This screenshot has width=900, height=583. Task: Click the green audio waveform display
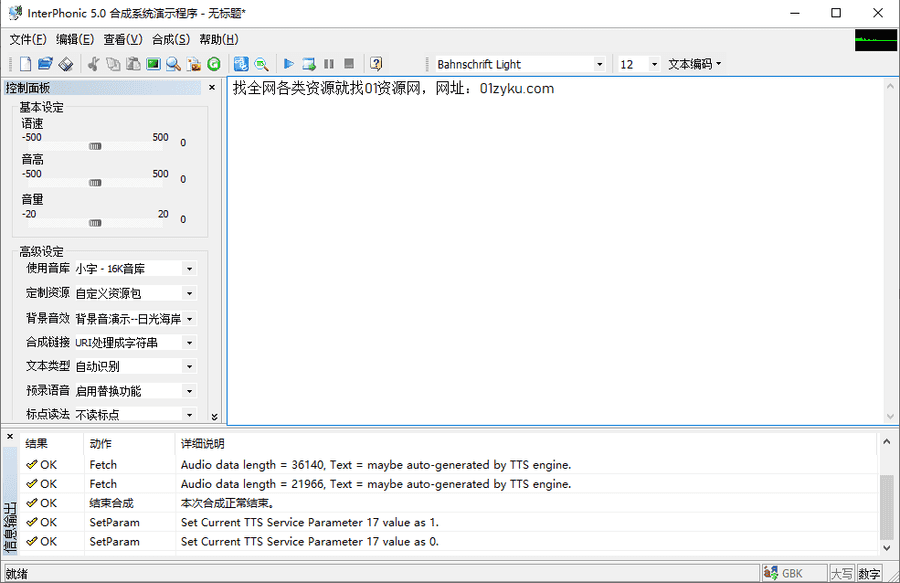pyautogui.click(x=875, y=40)
